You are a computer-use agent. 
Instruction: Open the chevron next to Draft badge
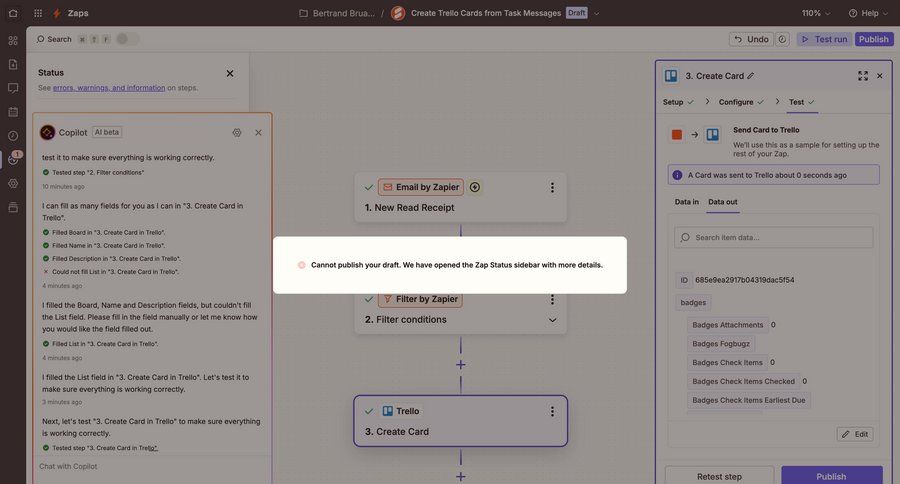click(596, 13)
